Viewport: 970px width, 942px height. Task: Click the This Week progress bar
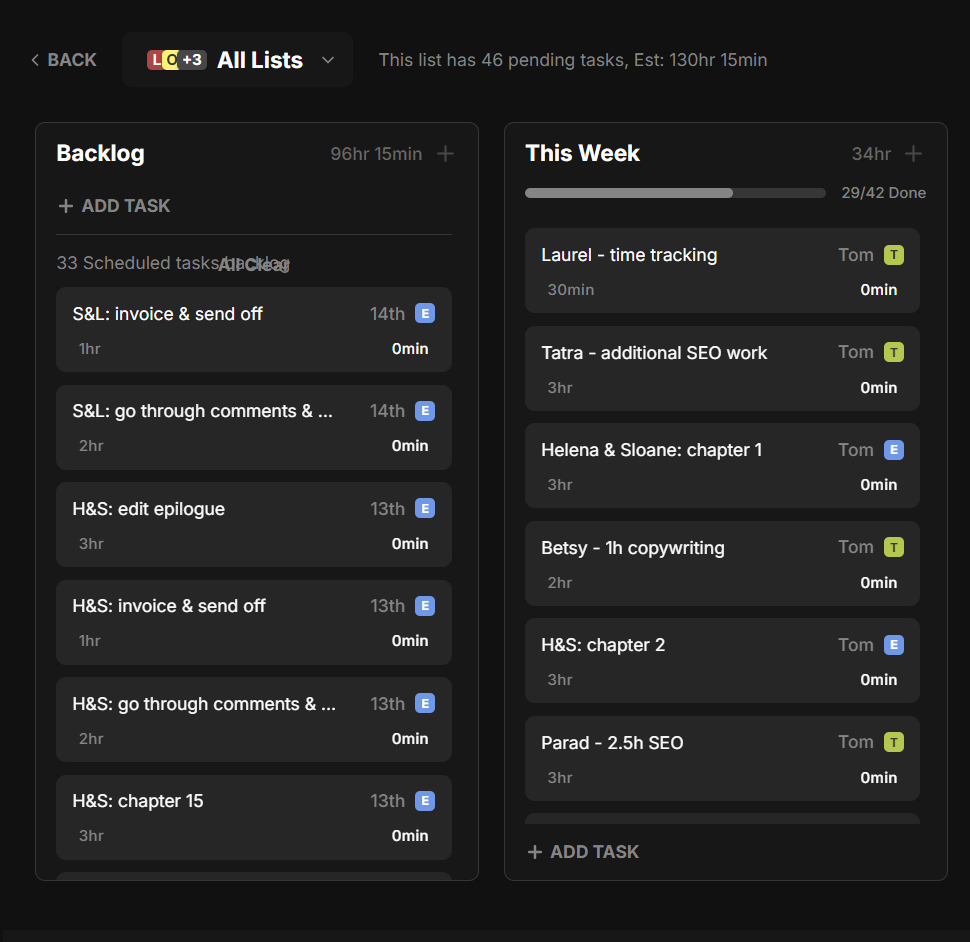pos(675,193)
